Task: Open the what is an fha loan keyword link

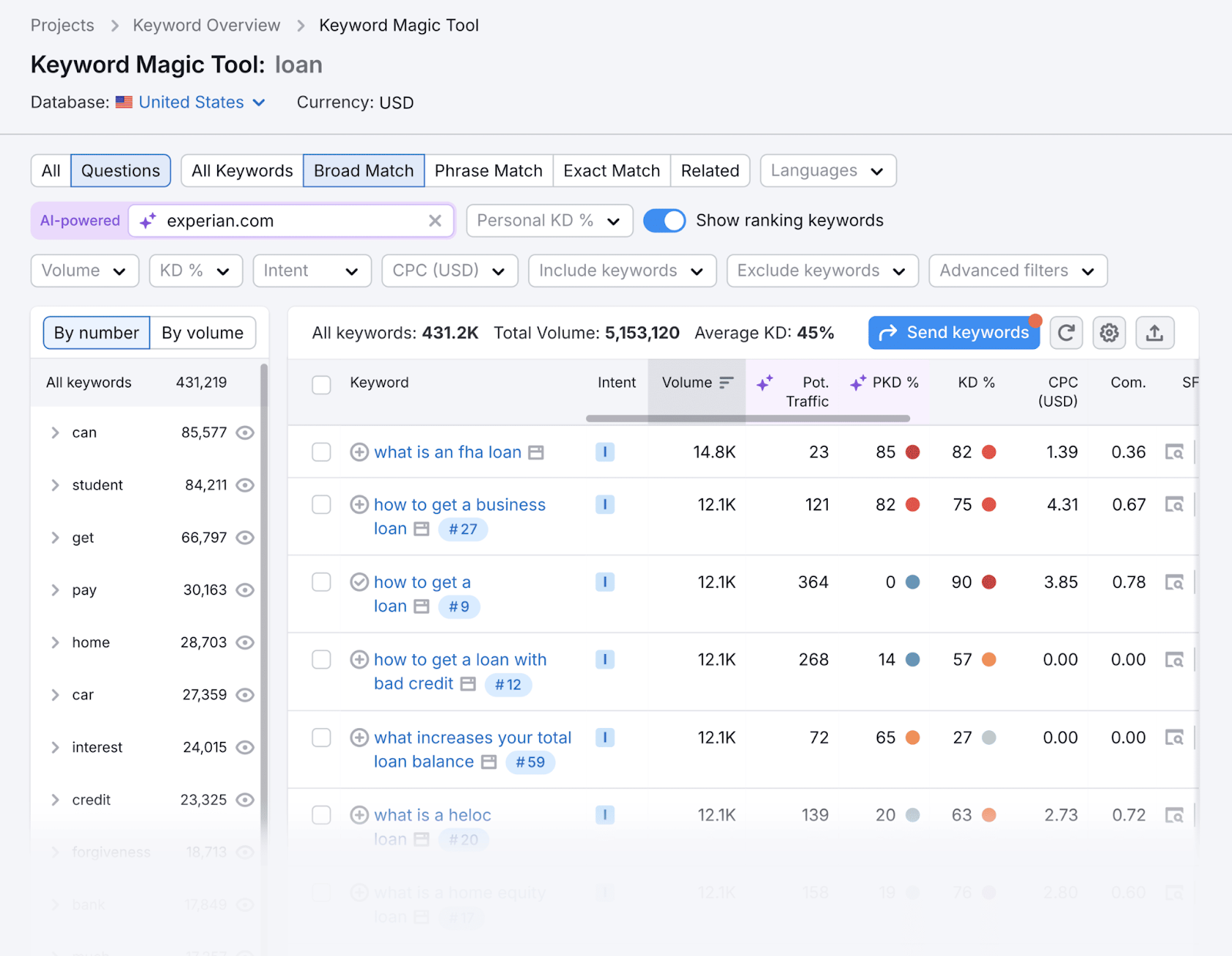Action: pos(447,452)
